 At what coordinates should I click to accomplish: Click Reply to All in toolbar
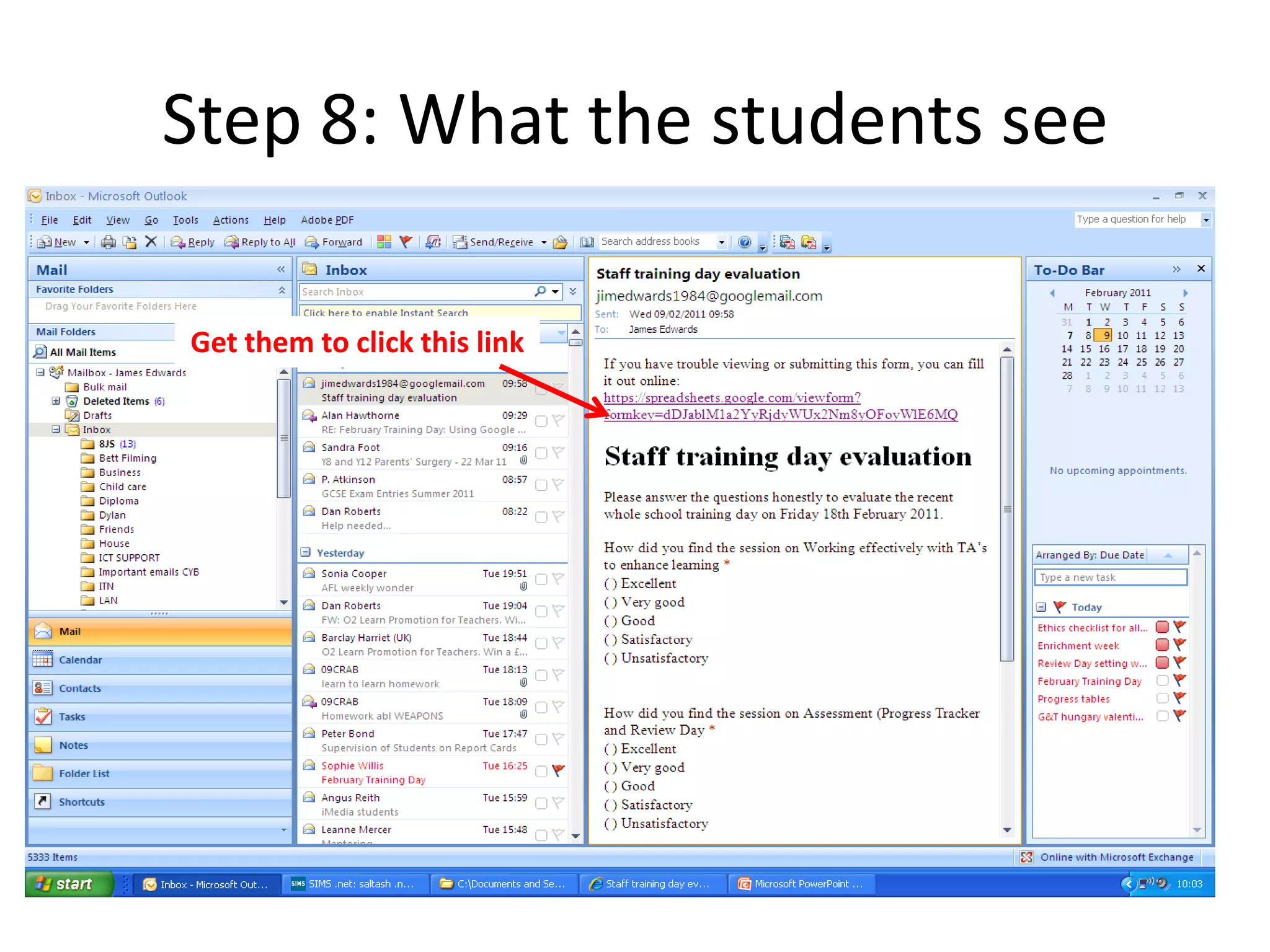pos(260,242)
